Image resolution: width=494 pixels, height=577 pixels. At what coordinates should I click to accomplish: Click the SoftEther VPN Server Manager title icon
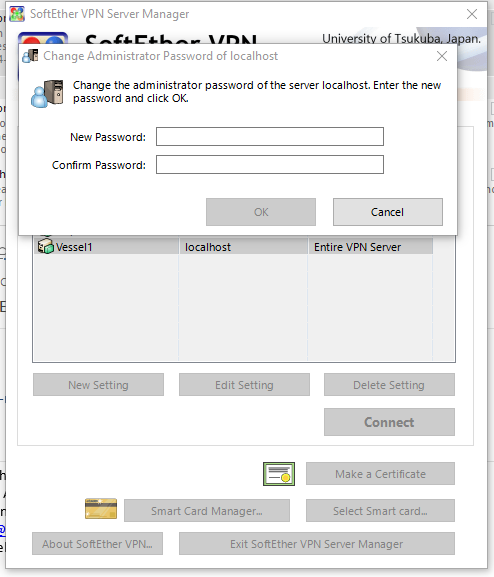click(x=17, y=14)
